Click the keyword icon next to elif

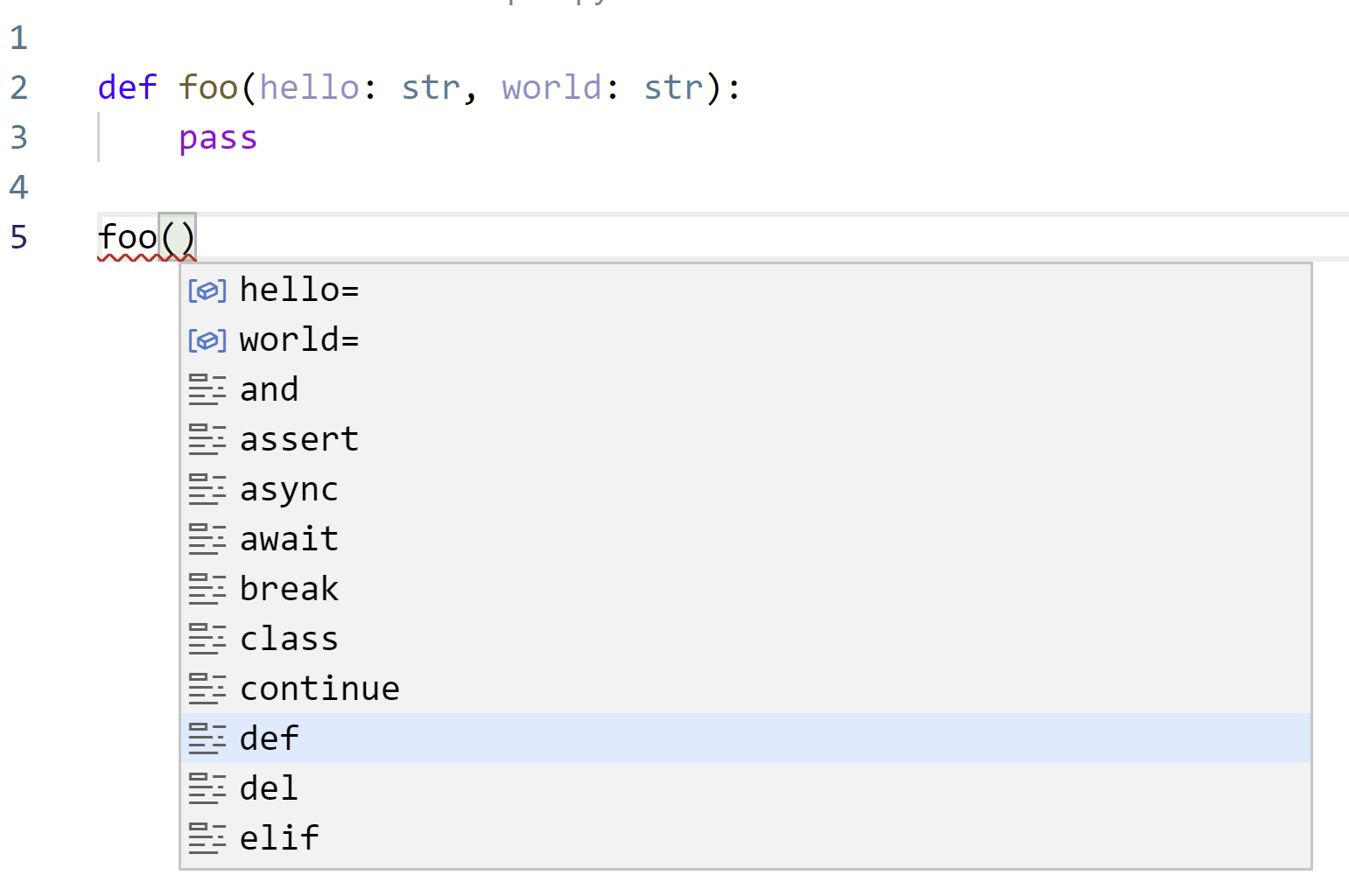click(207, 837)
